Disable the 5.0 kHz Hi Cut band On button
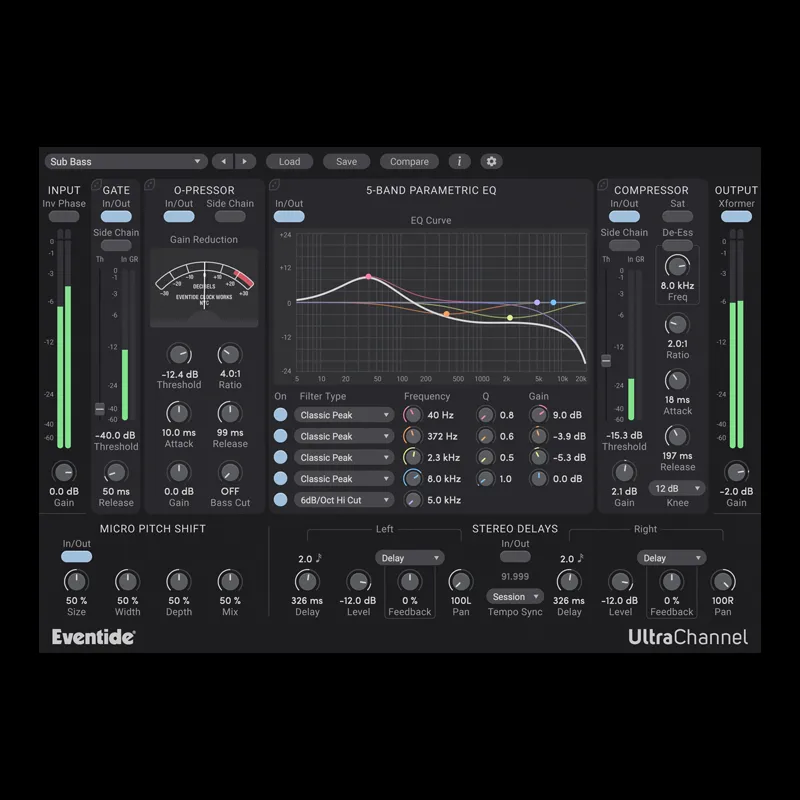The height and width of the screenshot is (800, 800). pos(281,499)
